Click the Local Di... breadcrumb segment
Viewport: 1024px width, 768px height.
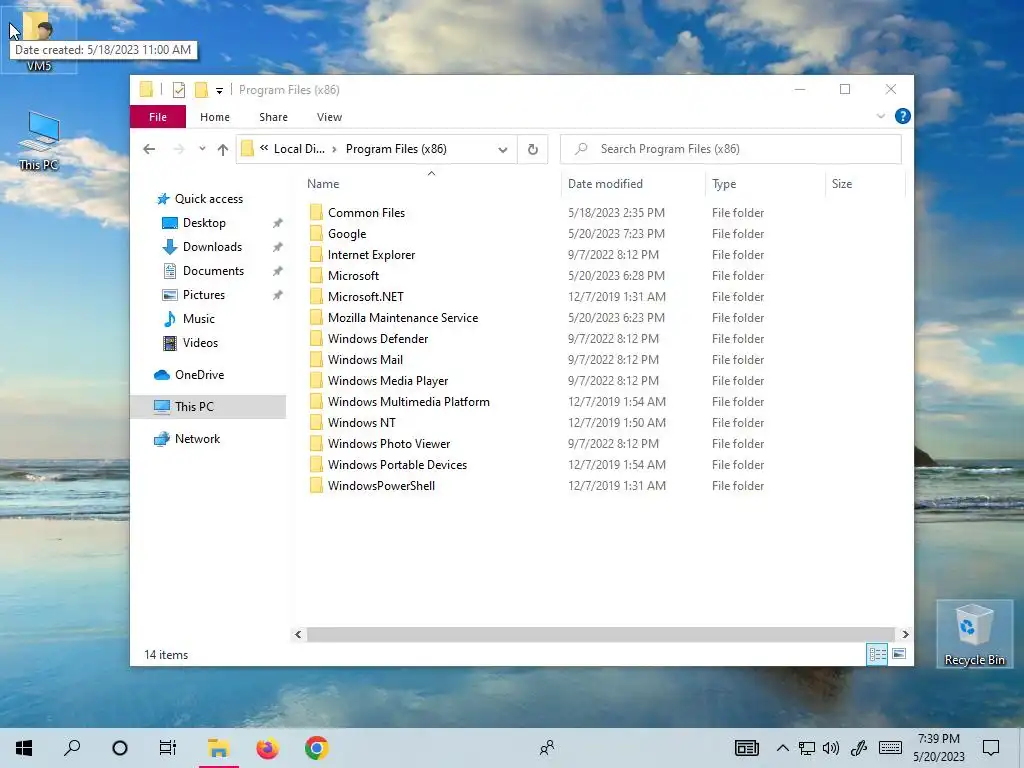pos(299,149)
